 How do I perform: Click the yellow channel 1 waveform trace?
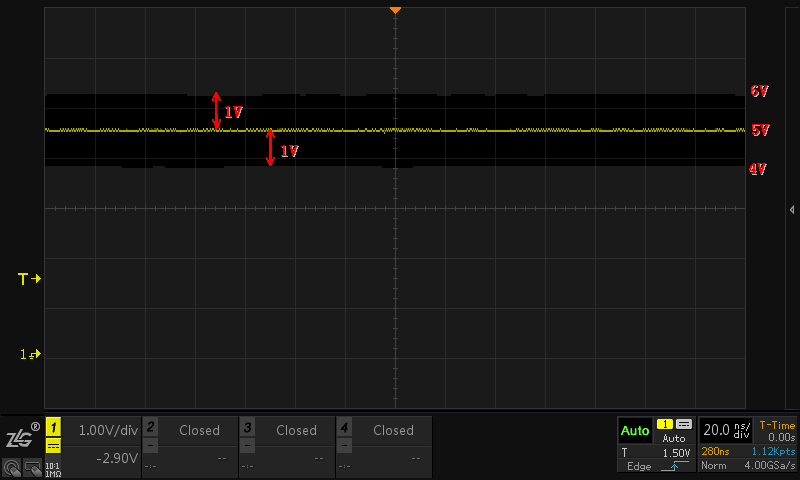click(395, 131)
